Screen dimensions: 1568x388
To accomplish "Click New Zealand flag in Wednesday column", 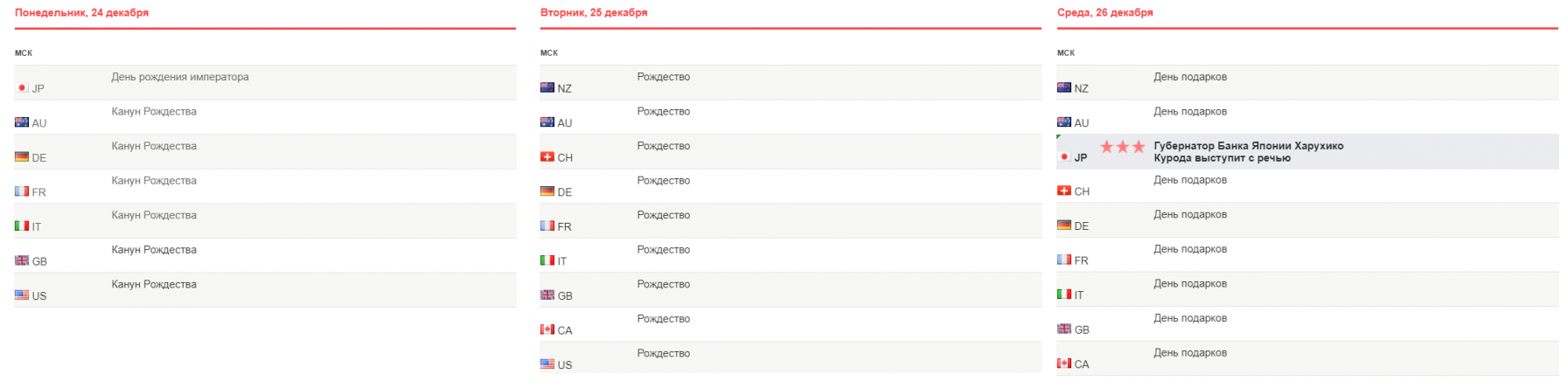I will [1064, 88].
